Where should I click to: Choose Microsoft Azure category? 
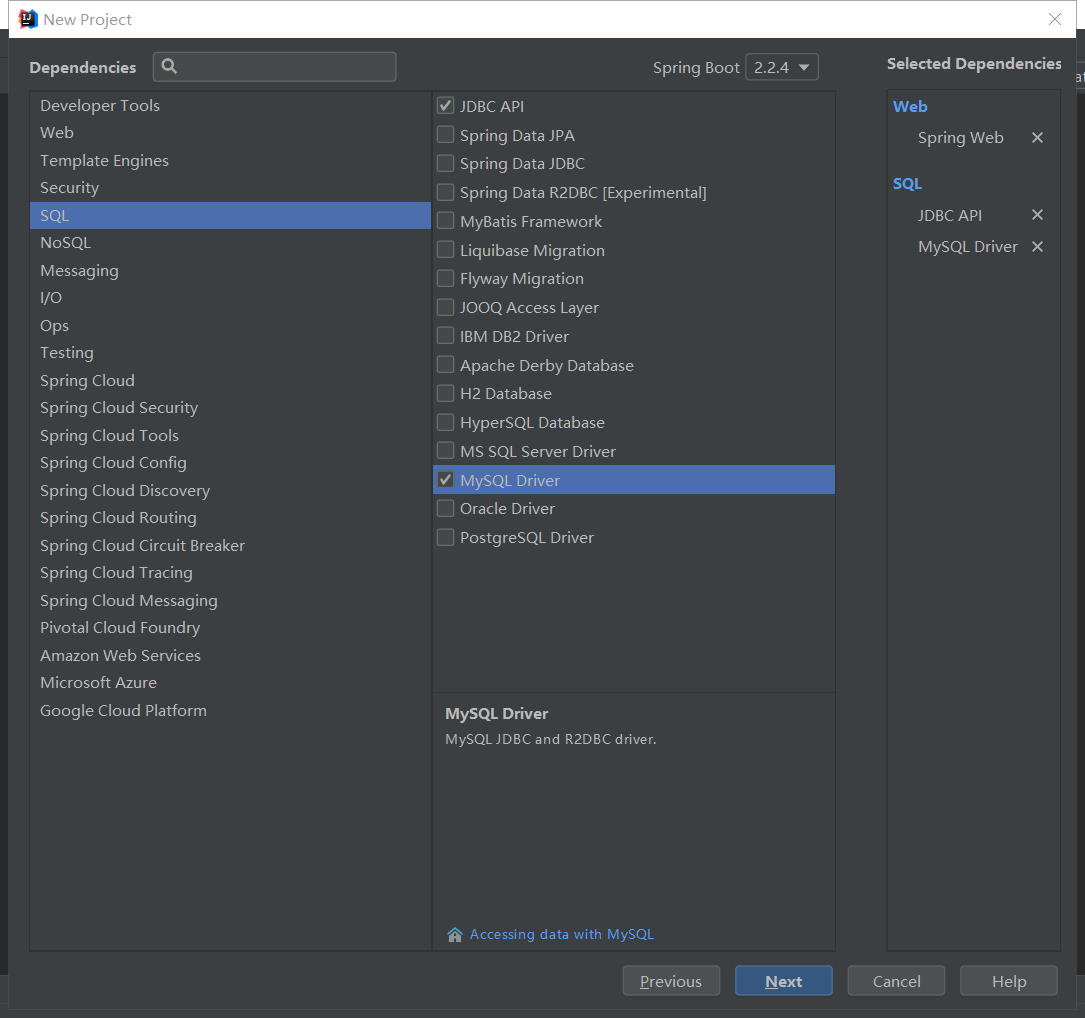(x=230, y=682)
